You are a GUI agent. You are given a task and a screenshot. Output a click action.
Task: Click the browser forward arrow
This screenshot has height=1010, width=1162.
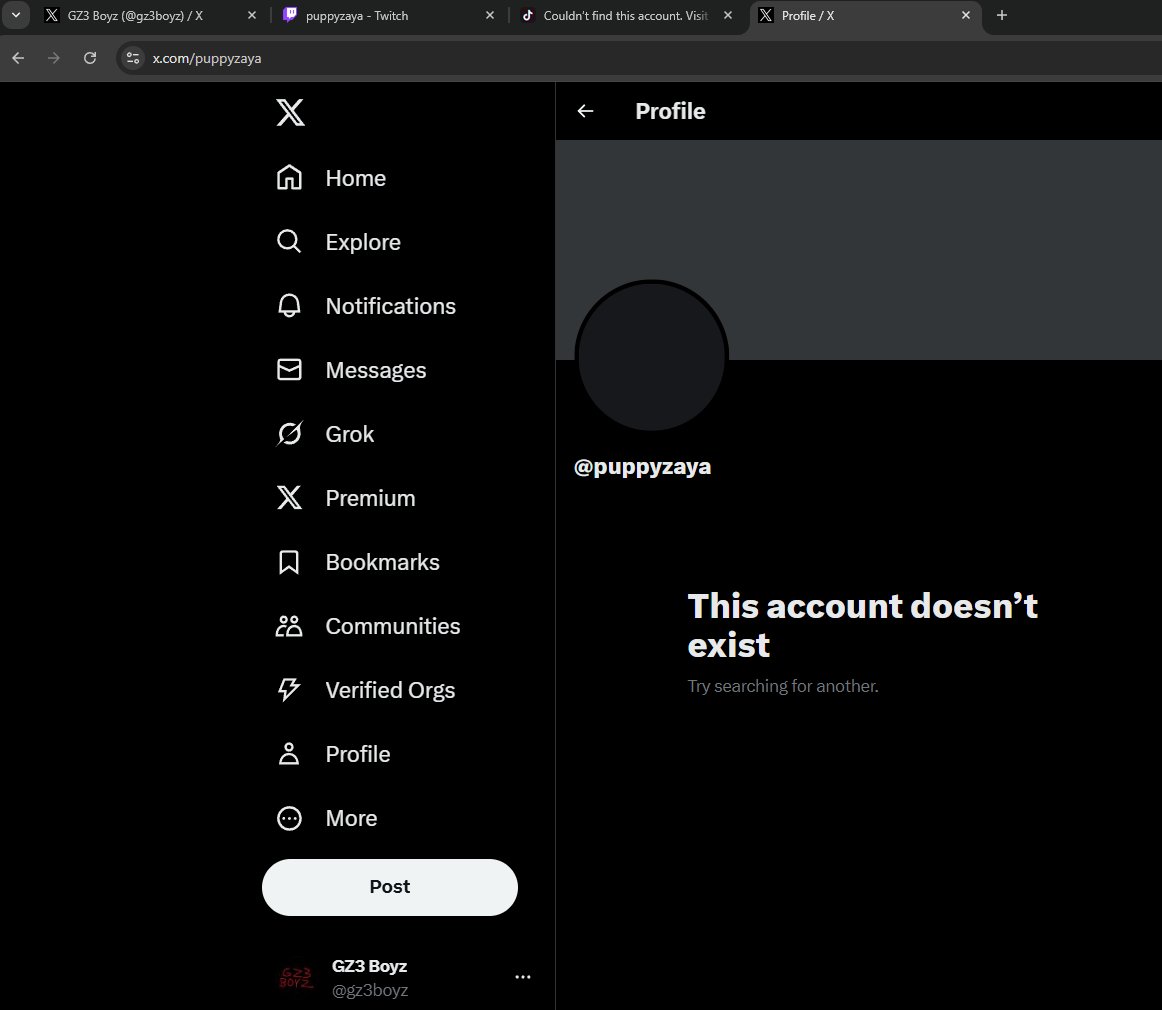[53, 58]
